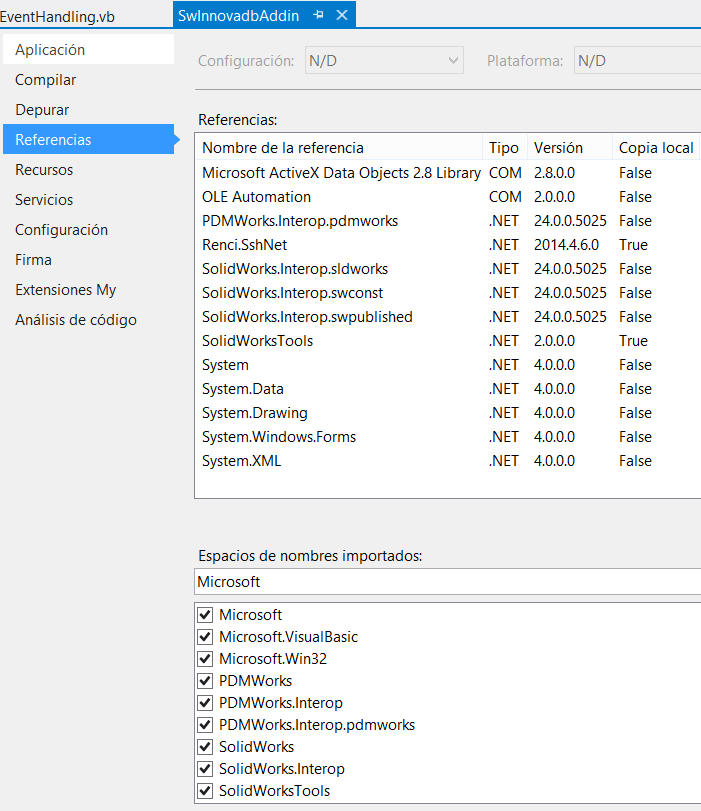This screenshot has height=811, width=701.
Task: Open the Extensiones My page
Action: (88, 290)
